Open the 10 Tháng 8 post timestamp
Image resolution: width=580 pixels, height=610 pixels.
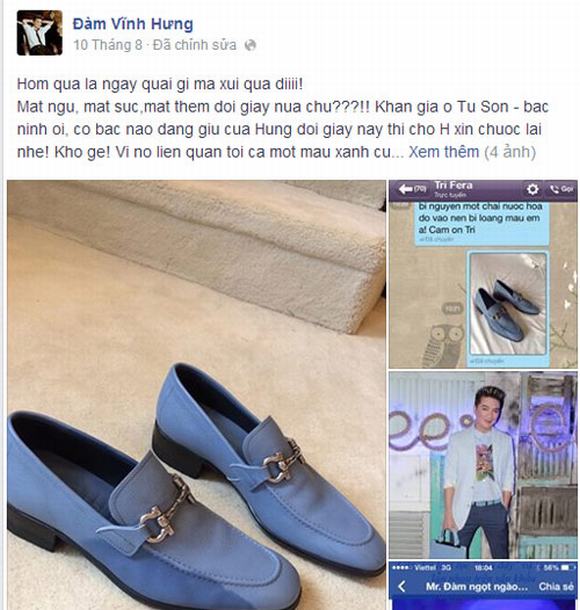point(108,45)
